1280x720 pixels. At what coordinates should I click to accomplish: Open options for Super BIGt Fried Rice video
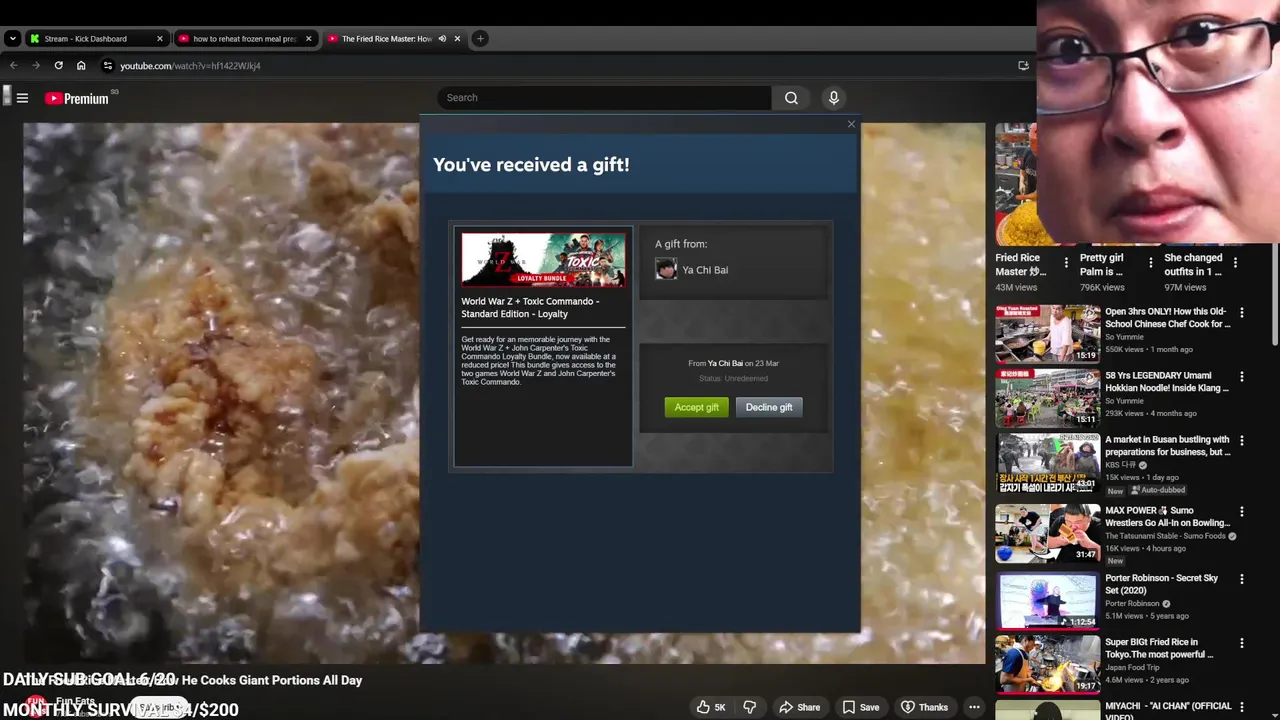point(1242,643)
